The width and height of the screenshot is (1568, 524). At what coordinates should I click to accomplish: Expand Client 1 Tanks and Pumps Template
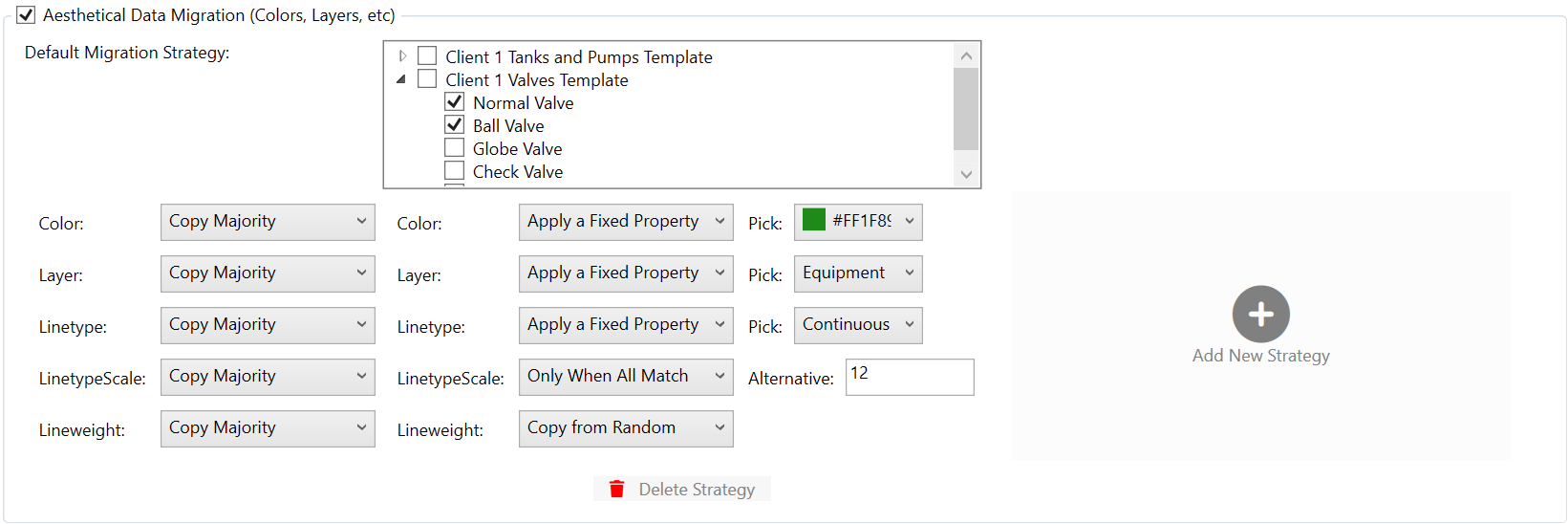point(402,56)
